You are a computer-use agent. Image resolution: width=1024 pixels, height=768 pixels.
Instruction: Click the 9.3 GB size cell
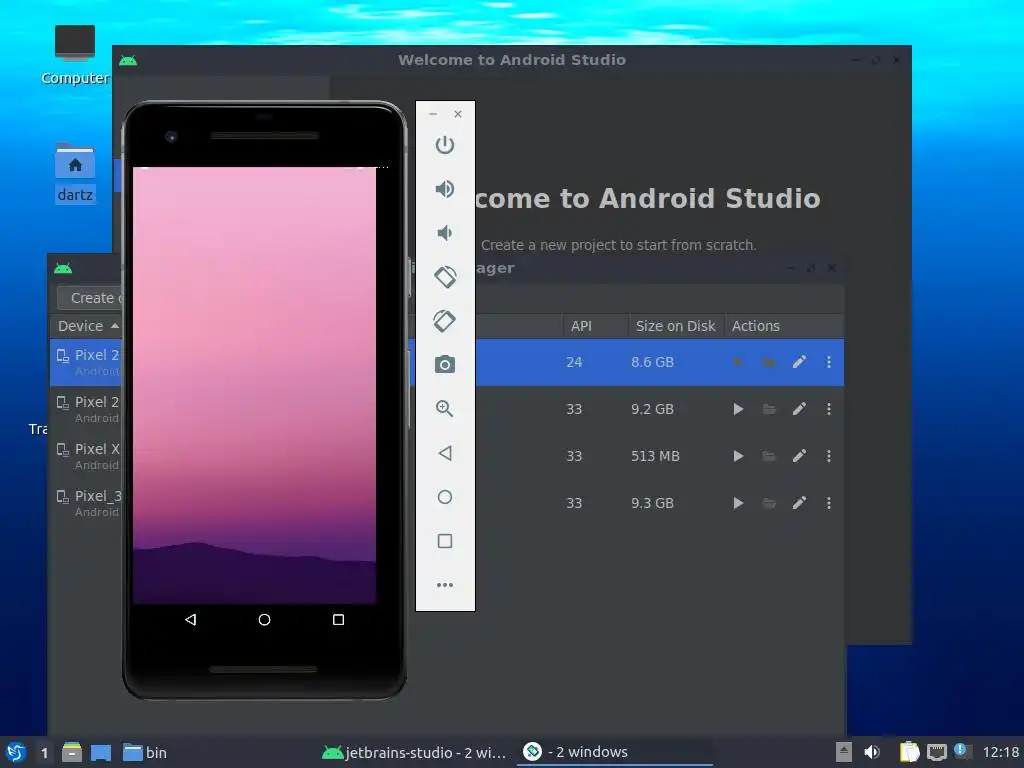click(652, 503)
